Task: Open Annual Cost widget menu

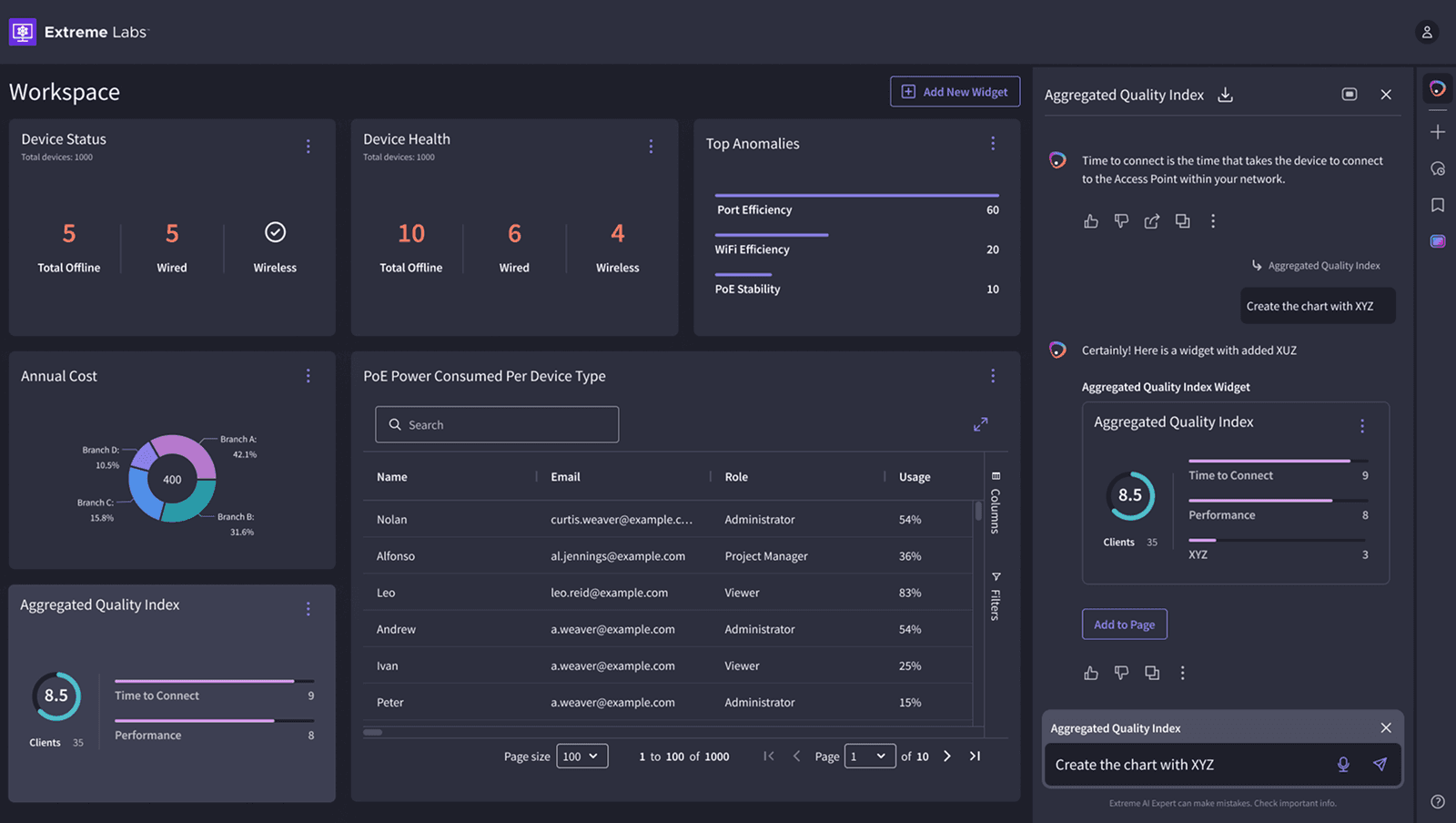Action: [x=308, y=375]
